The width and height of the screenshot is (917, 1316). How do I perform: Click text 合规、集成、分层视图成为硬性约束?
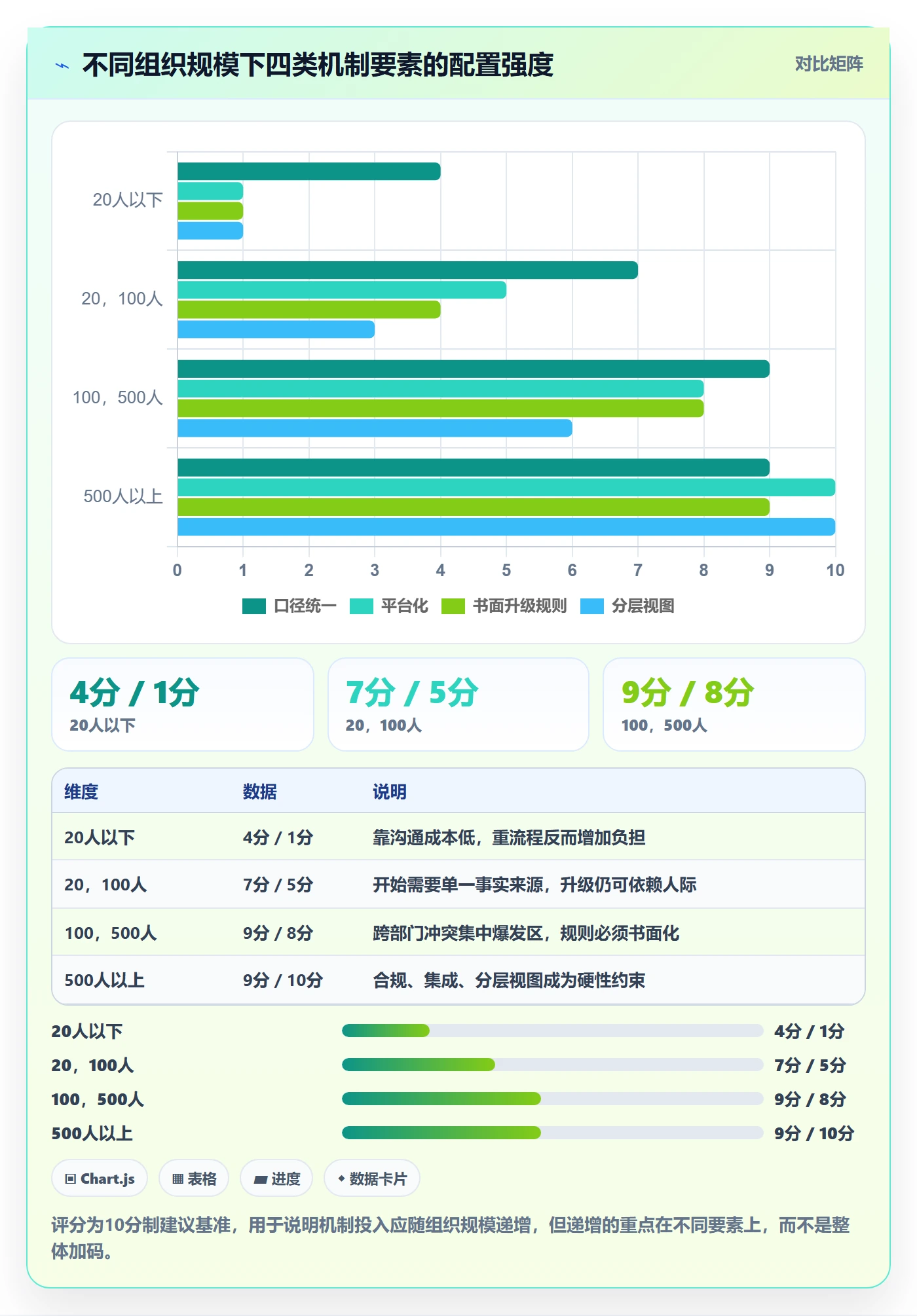[x=509, y=980]
